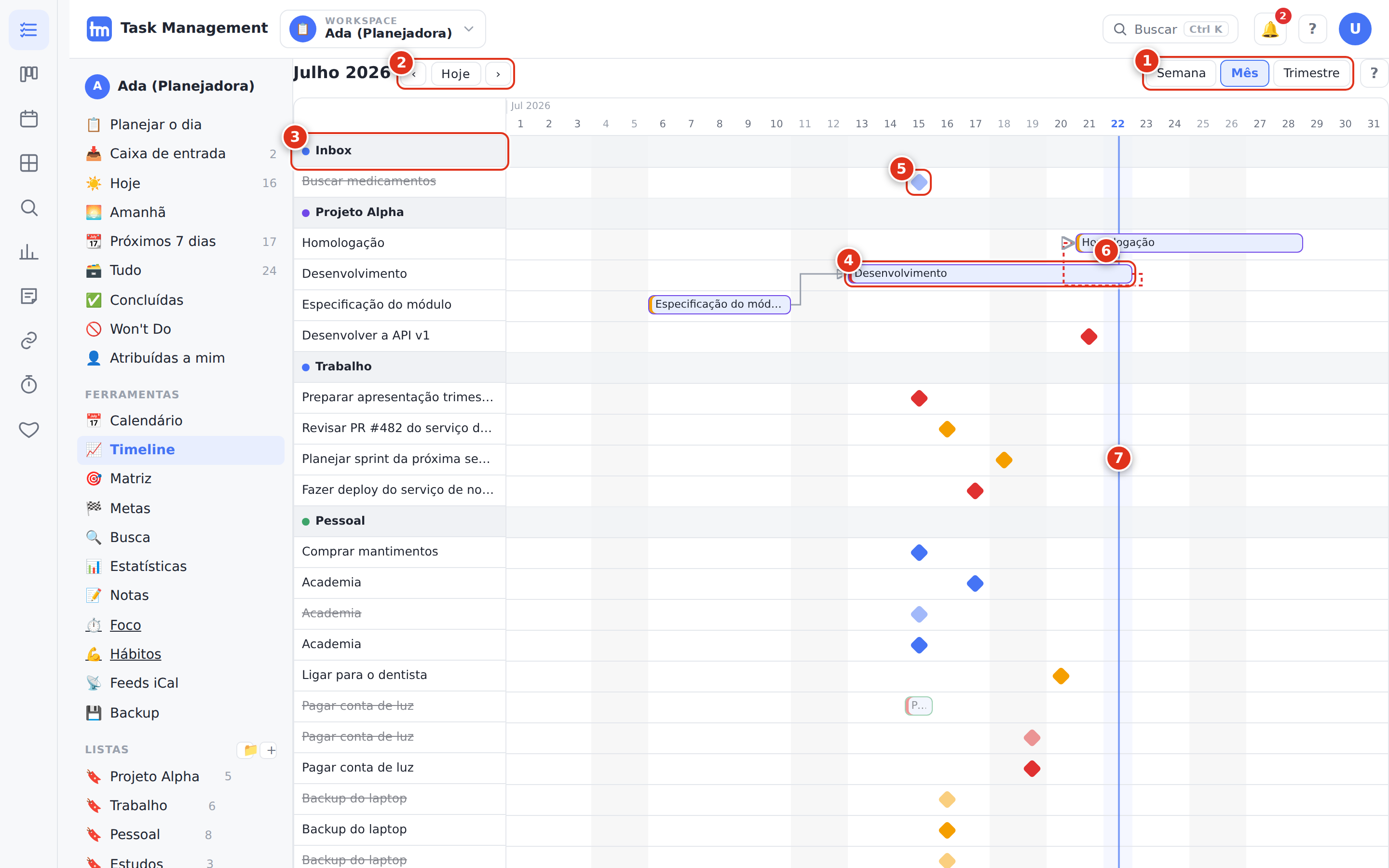Collapse the Projeto Alpha group row
This screenshot has width=1389, height=868.
click(x=399, y=212)
